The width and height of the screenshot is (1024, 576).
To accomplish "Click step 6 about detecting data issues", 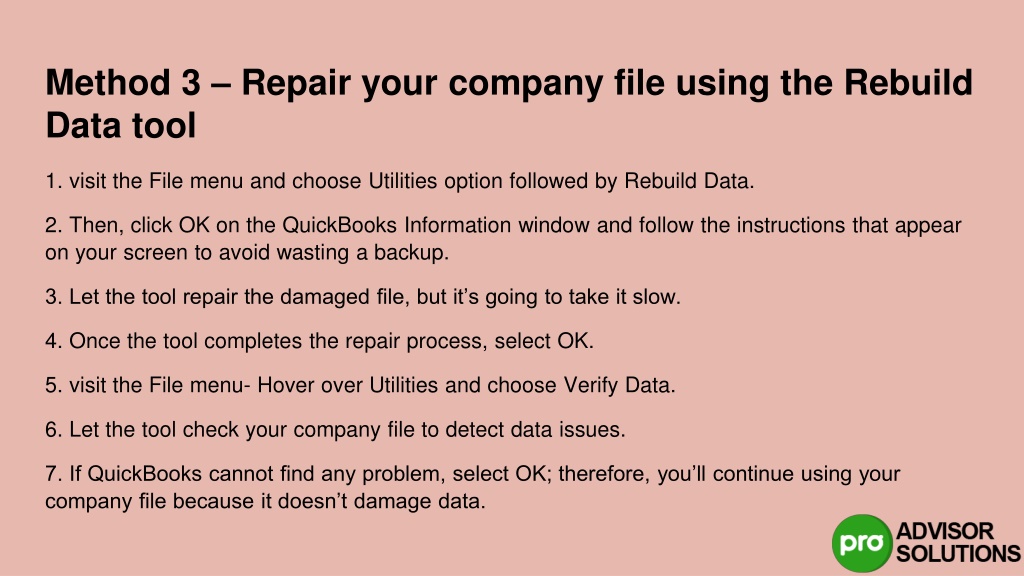I will (335, 430).
